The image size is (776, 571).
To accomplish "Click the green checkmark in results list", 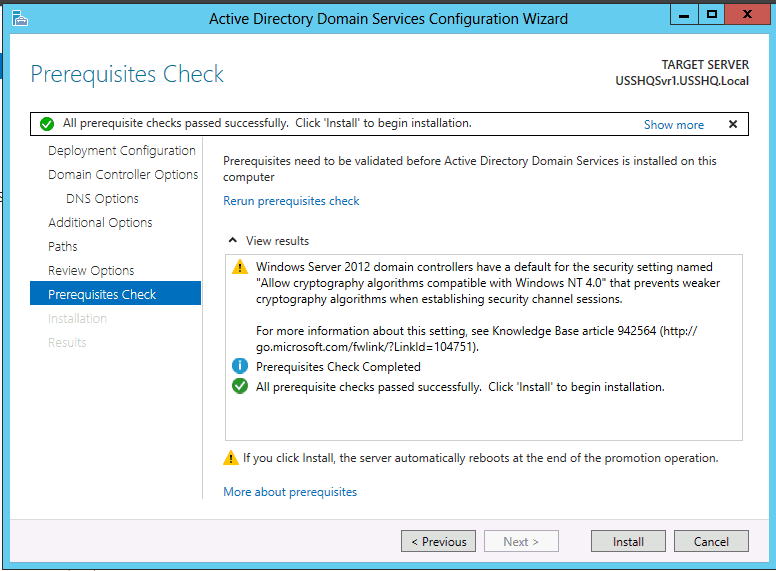I will [x=240, y=386].
